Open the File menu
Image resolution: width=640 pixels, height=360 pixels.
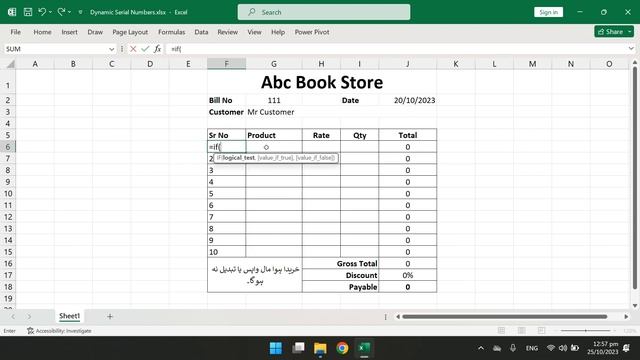(16, 32)
